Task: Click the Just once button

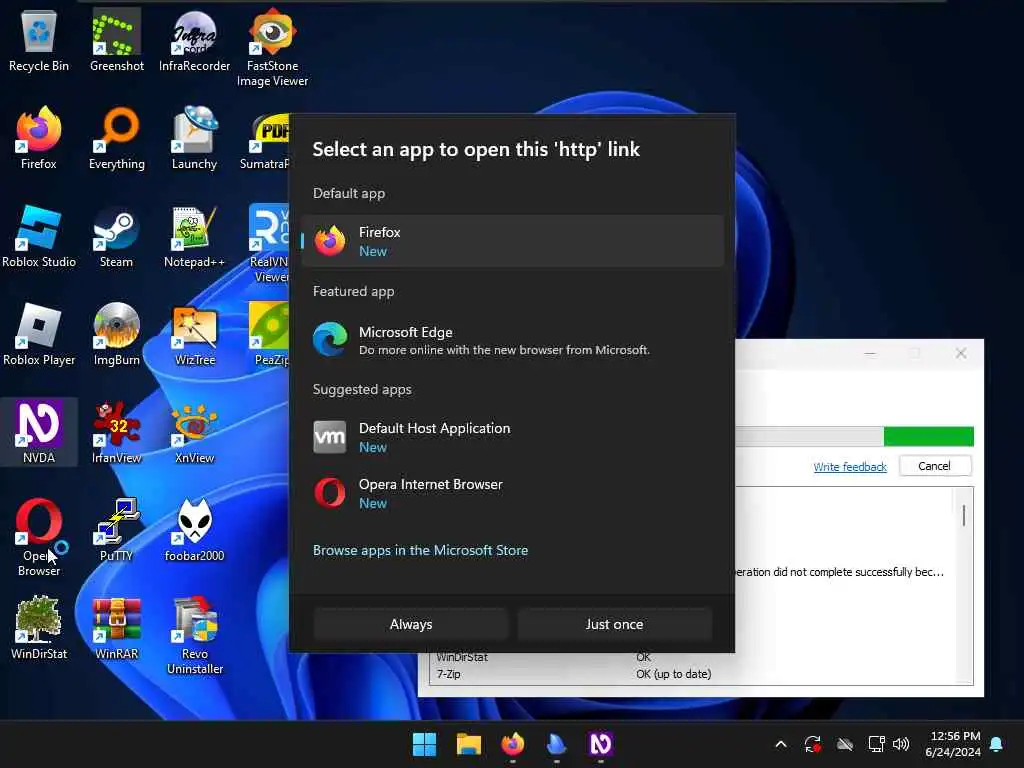Action: pyautogui.click(x=615, y=624)
